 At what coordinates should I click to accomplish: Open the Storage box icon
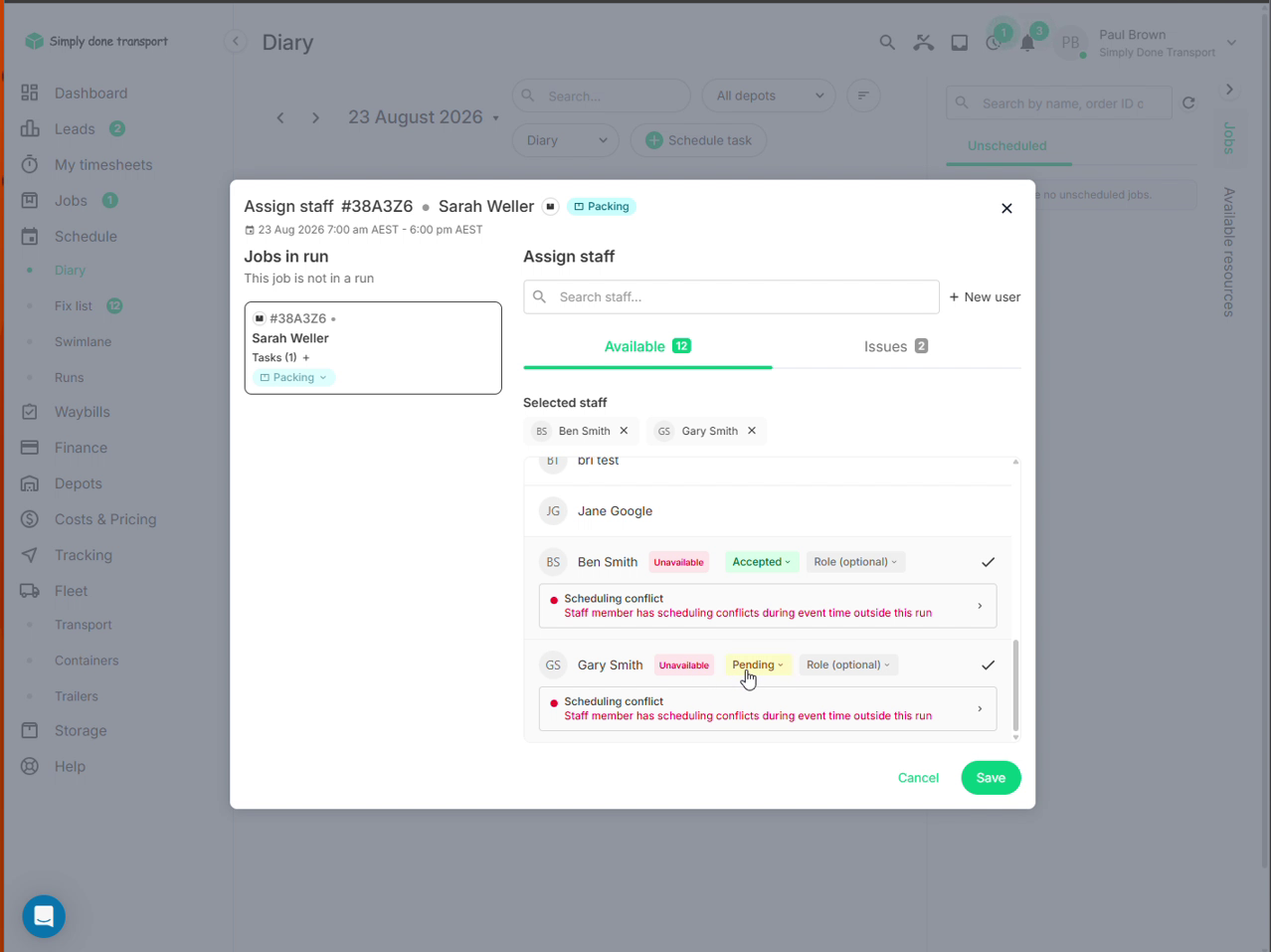(30, 730)
